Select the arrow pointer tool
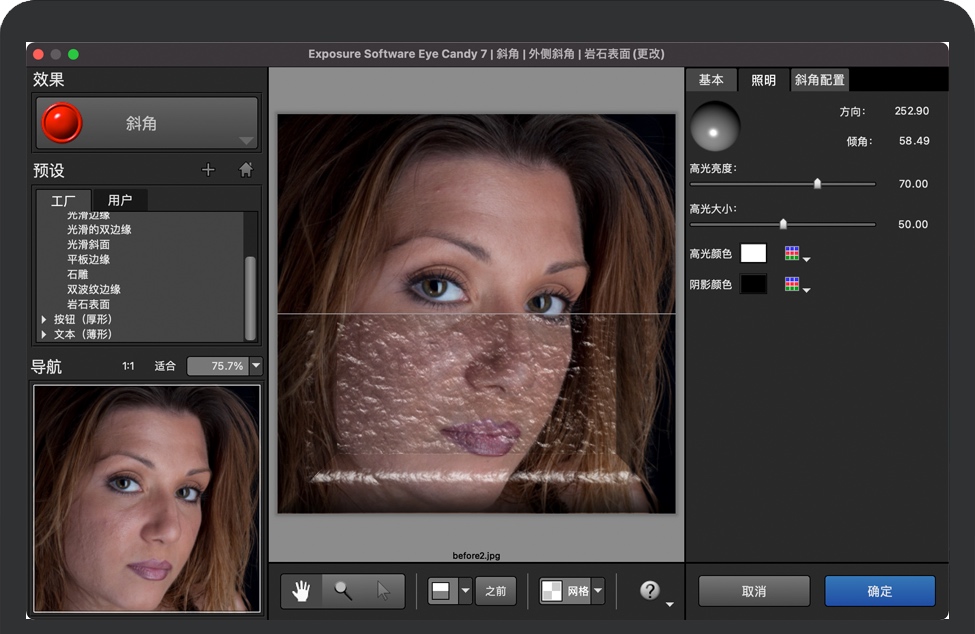Image resolution: width=975 pixels, height=634 pixels. coord(383,591)
